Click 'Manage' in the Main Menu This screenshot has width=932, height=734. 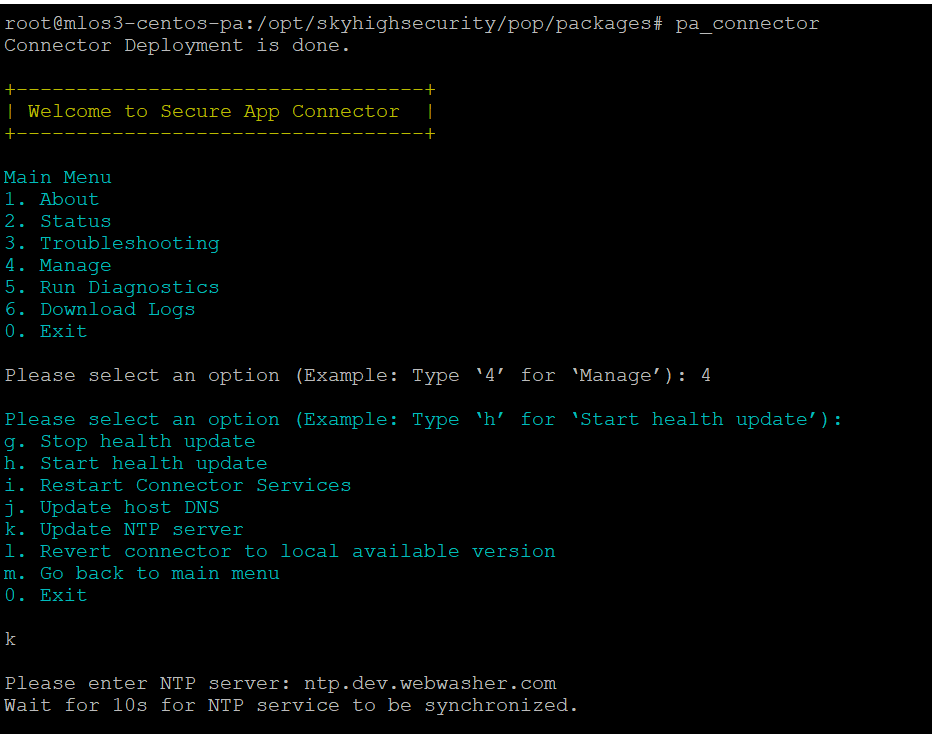57,265
